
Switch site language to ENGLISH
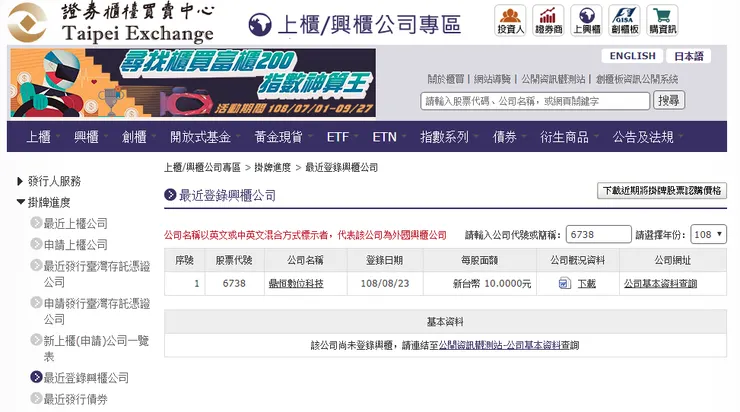[x=632, y=56]
